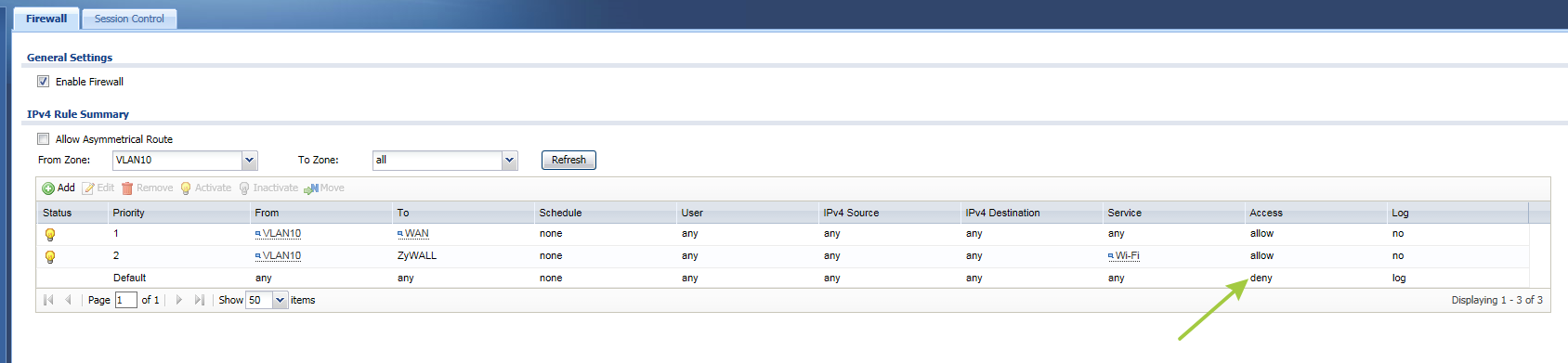Switch to the Session Control tab
Image resolution: width=1568 pixels, height=363 pixels.
coord(129,19)
